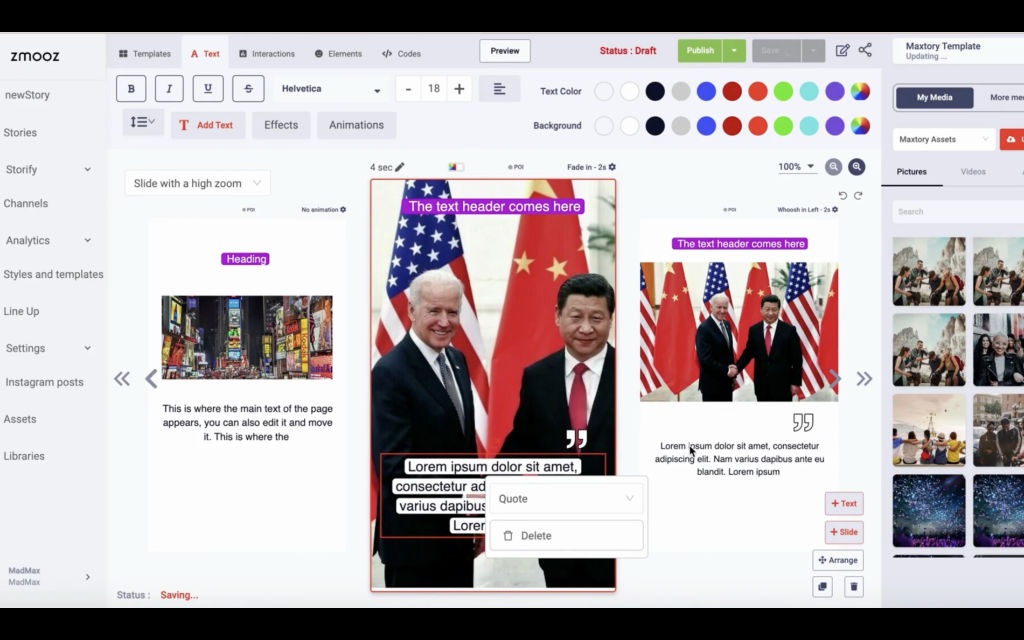
Task: Decrease font size with minus button
Action: pos(408,89)
